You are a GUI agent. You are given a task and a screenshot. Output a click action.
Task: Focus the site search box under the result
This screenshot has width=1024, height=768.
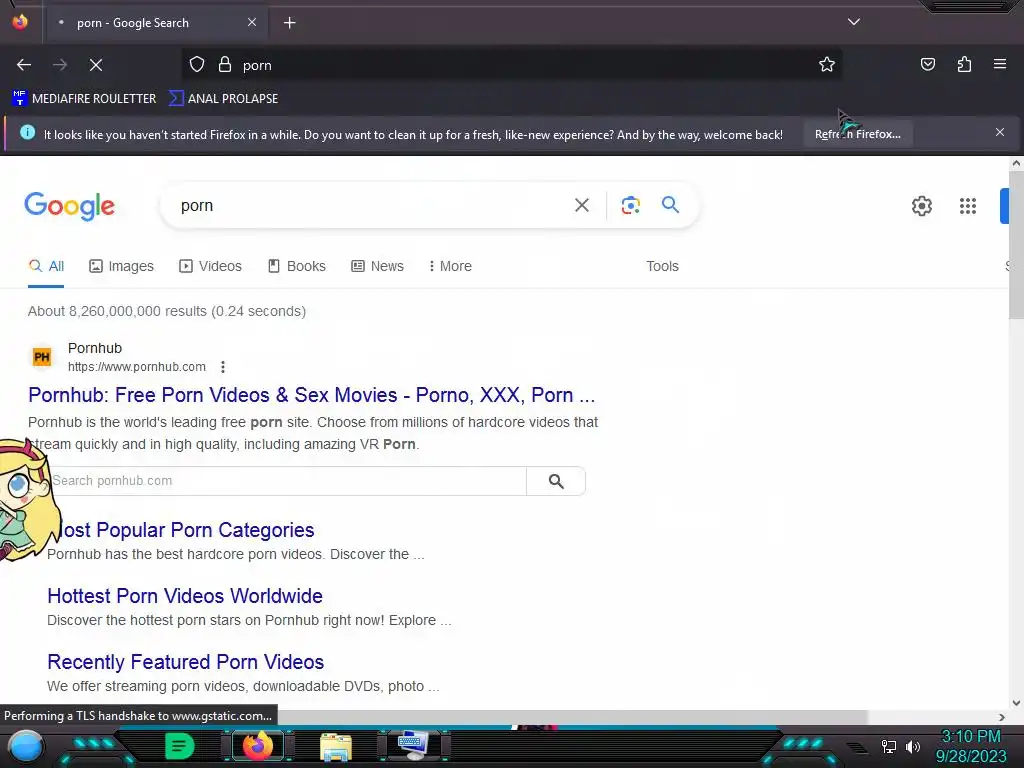pos(287,481)
